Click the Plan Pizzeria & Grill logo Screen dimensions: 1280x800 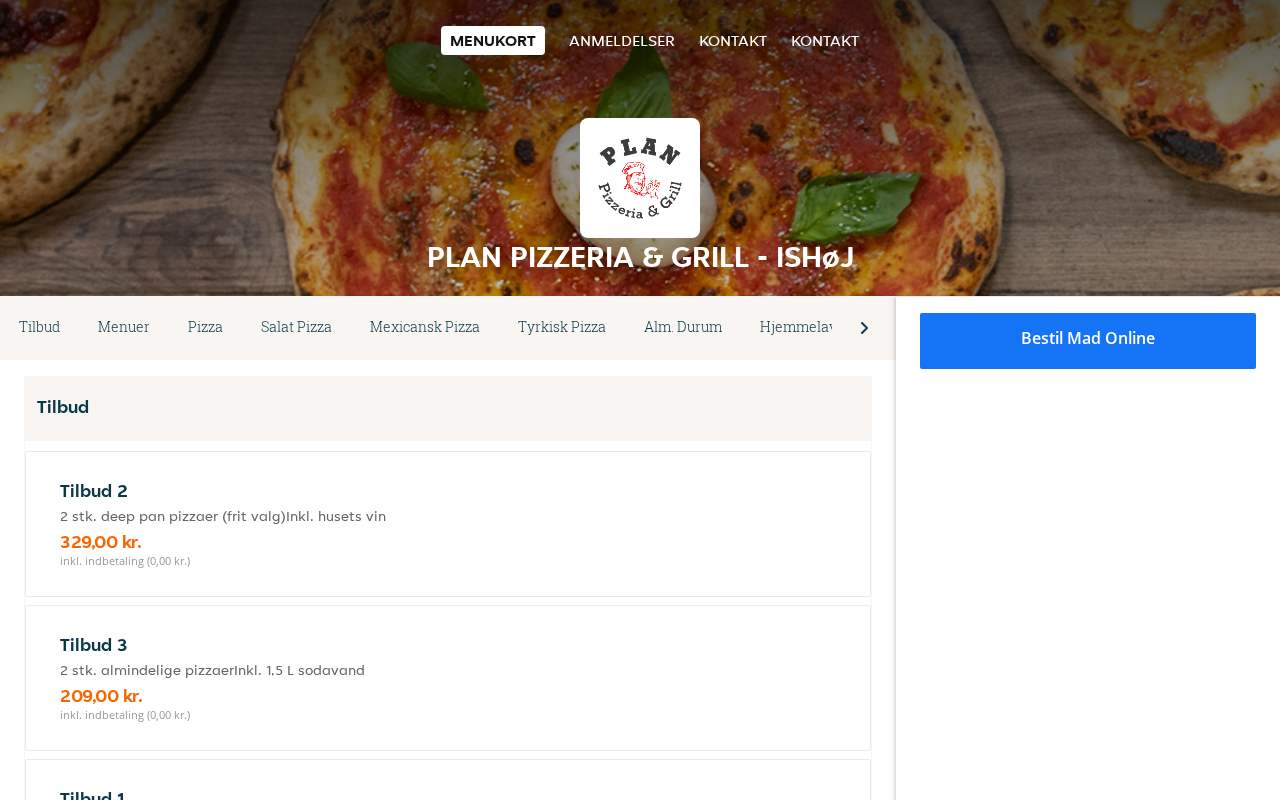(640, 178)
